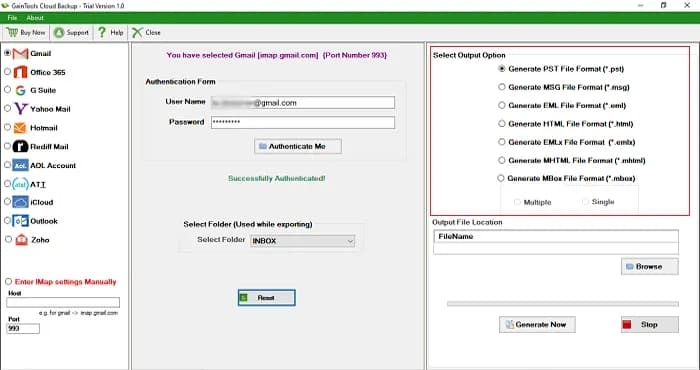Click the Gmail envelope icon
This screenshot has height=370, width=700.
[21, 54]
